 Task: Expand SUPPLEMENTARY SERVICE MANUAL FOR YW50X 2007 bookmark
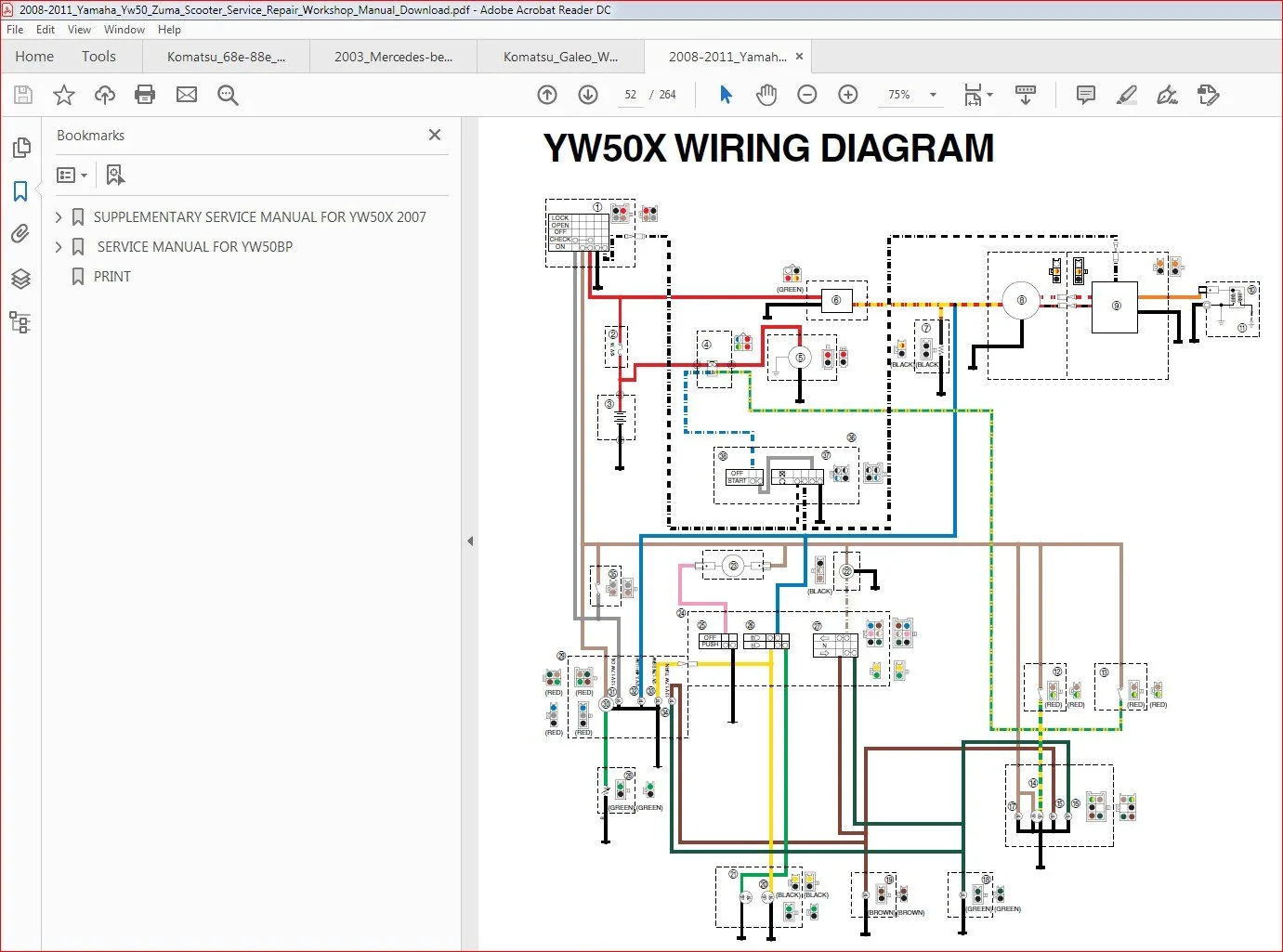[59, 217]
